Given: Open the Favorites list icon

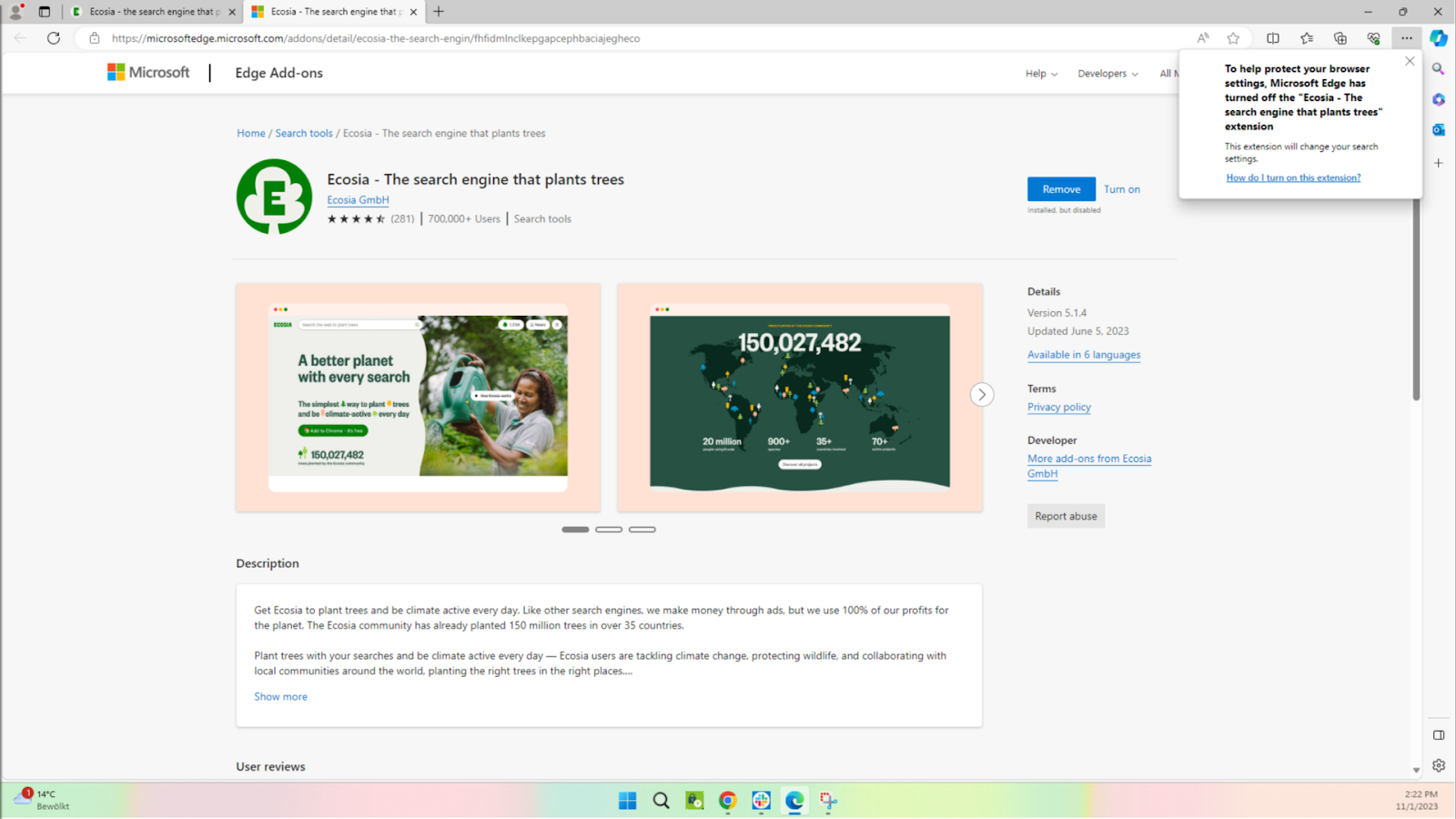Looking at the screenshot, I should pyautogui.click(x=1307, y=38).
